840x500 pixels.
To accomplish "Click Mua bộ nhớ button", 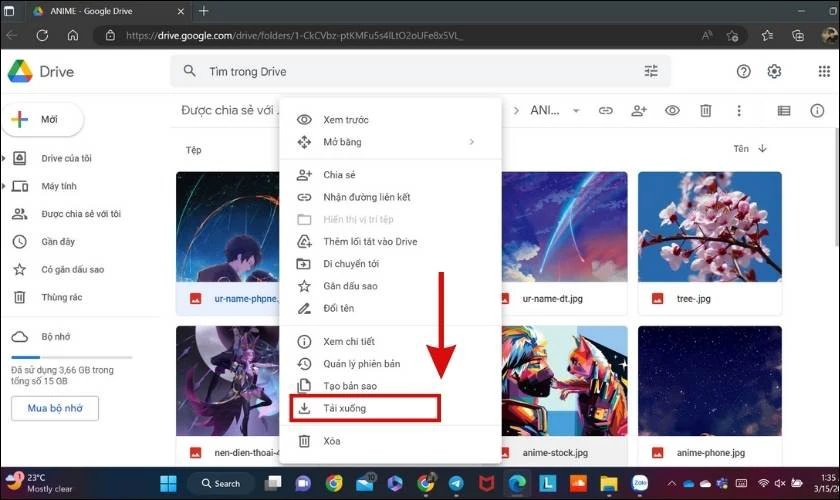I will [55, 408].
